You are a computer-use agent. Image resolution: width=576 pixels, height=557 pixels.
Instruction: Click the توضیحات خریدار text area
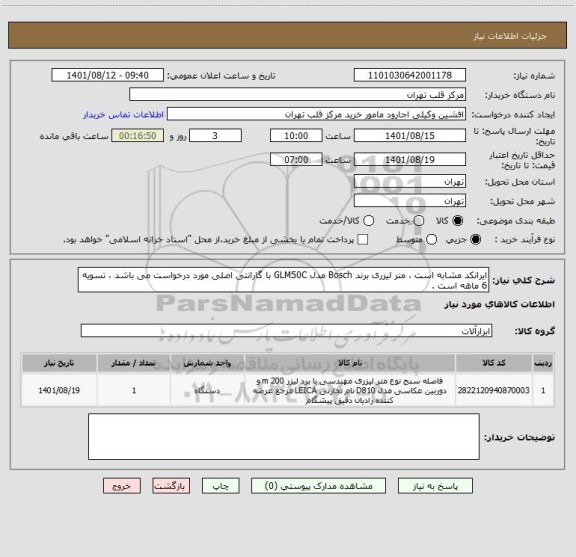click(284, 436)
